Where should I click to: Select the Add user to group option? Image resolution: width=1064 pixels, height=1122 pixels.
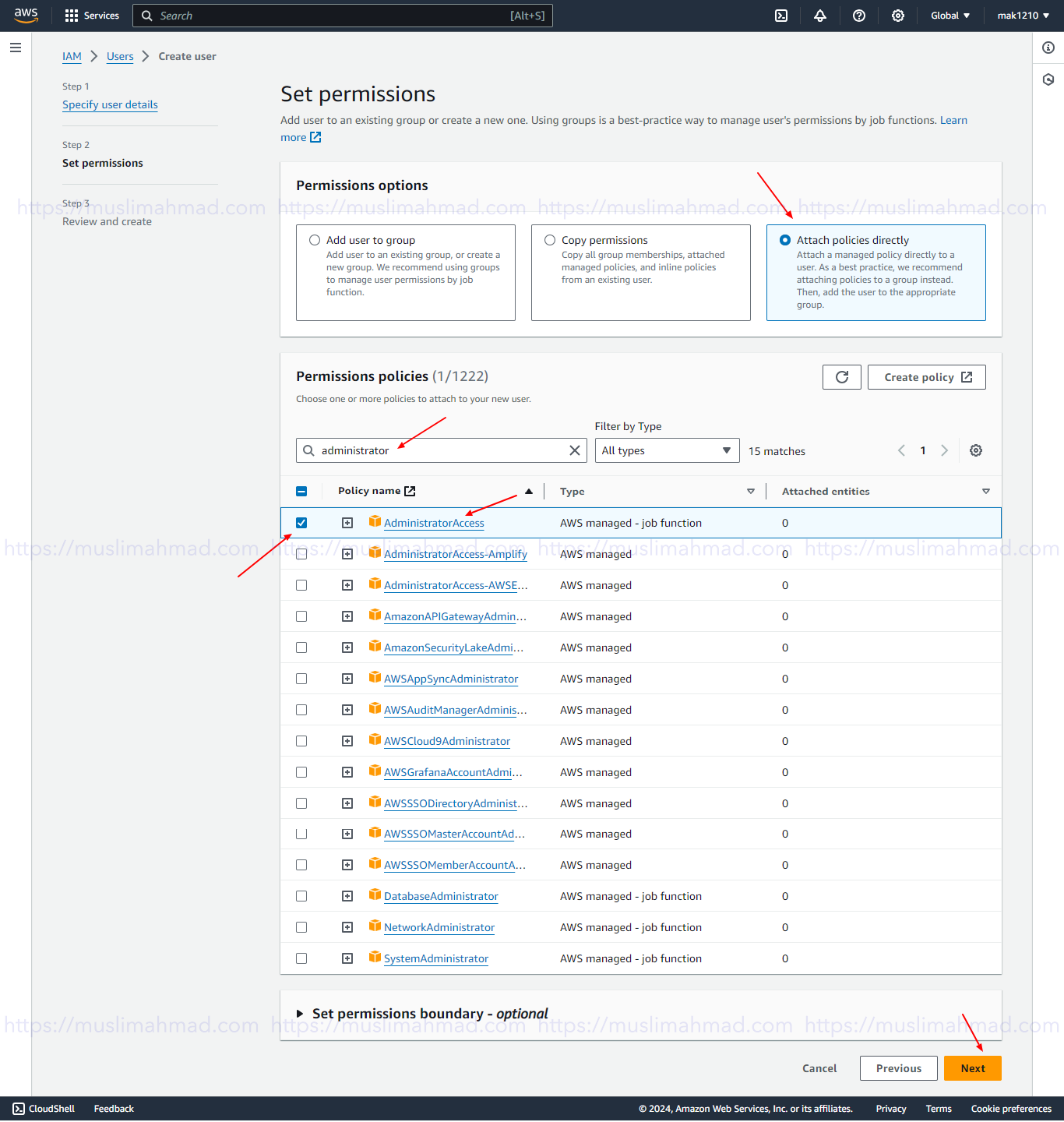(315, 240)
